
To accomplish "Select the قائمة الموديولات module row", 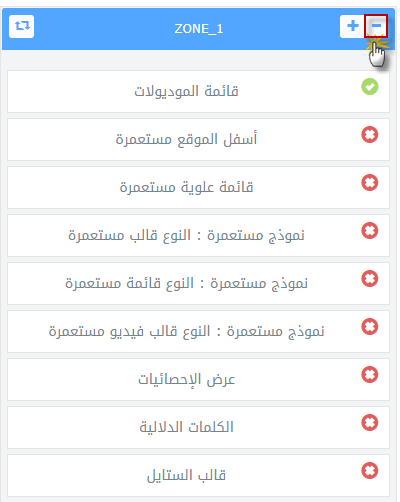I will tap(198, 91).
